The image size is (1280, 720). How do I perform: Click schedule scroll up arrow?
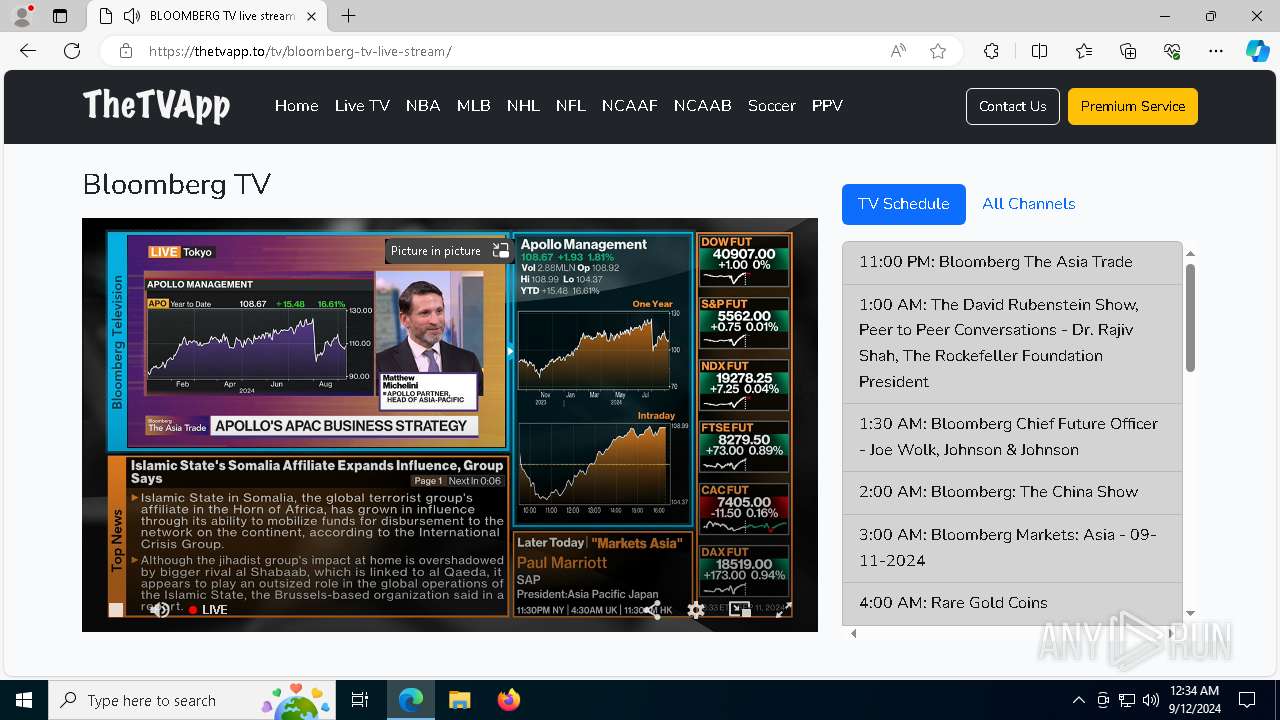(1190, 254)
